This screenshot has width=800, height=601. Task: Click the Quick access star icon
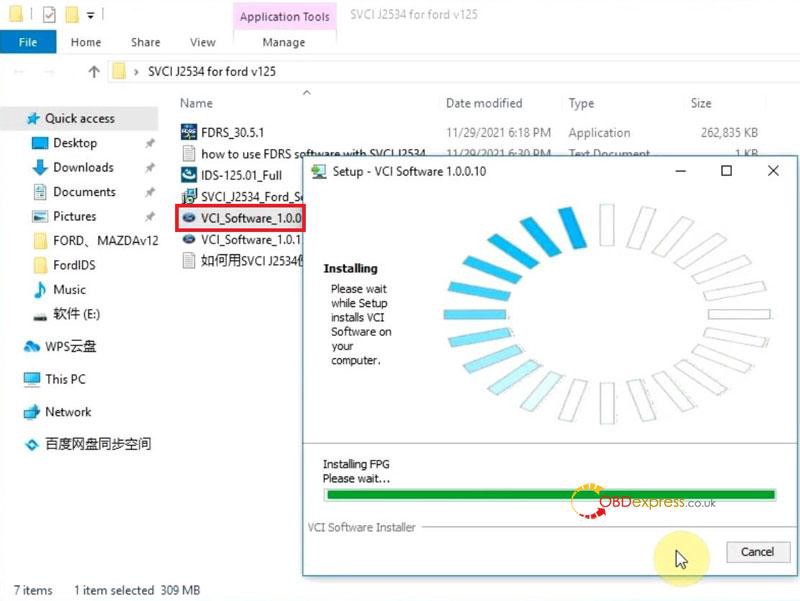click(33, 118)
